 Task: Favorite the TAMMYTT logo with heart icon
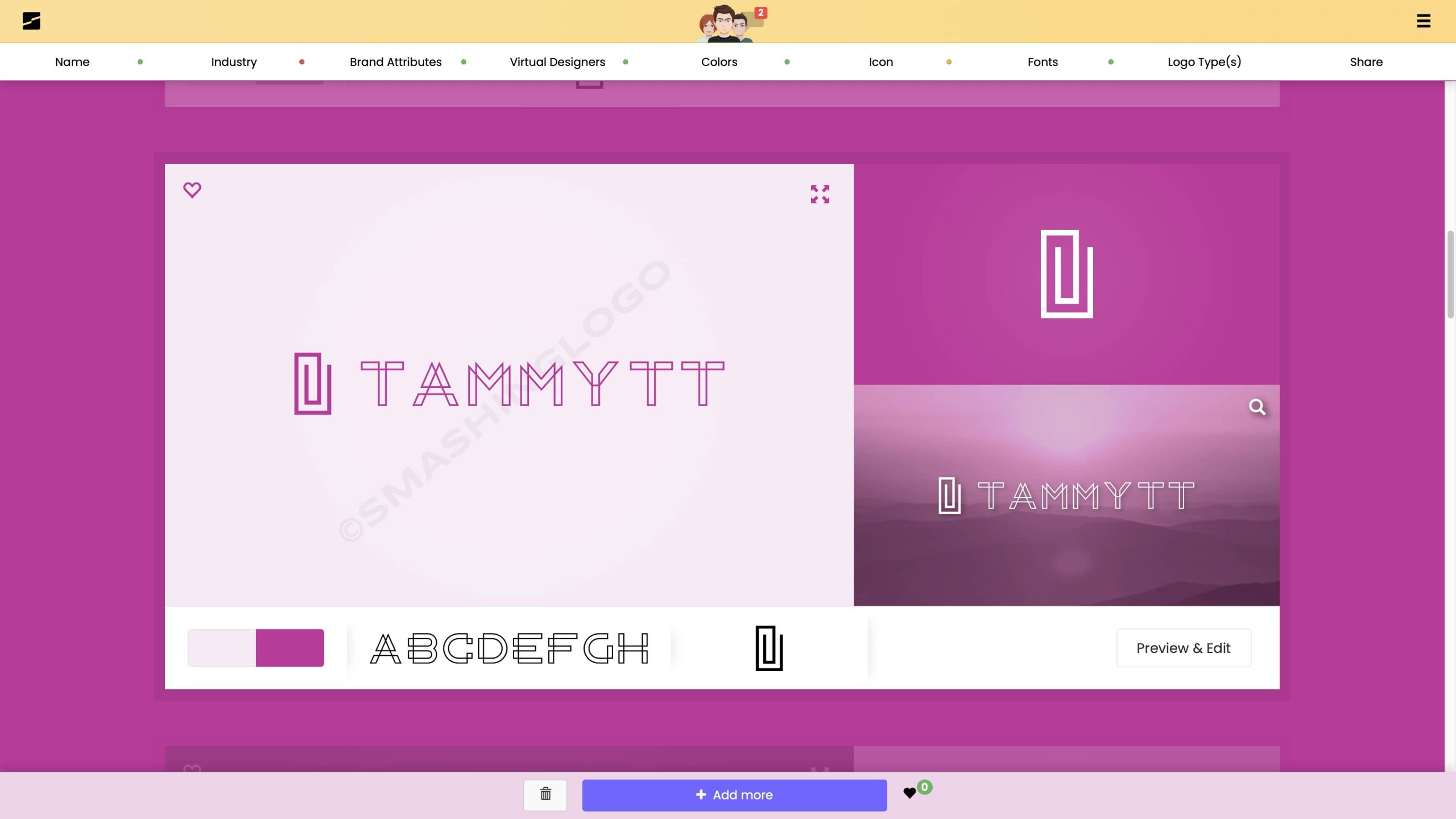click(192, 190)
